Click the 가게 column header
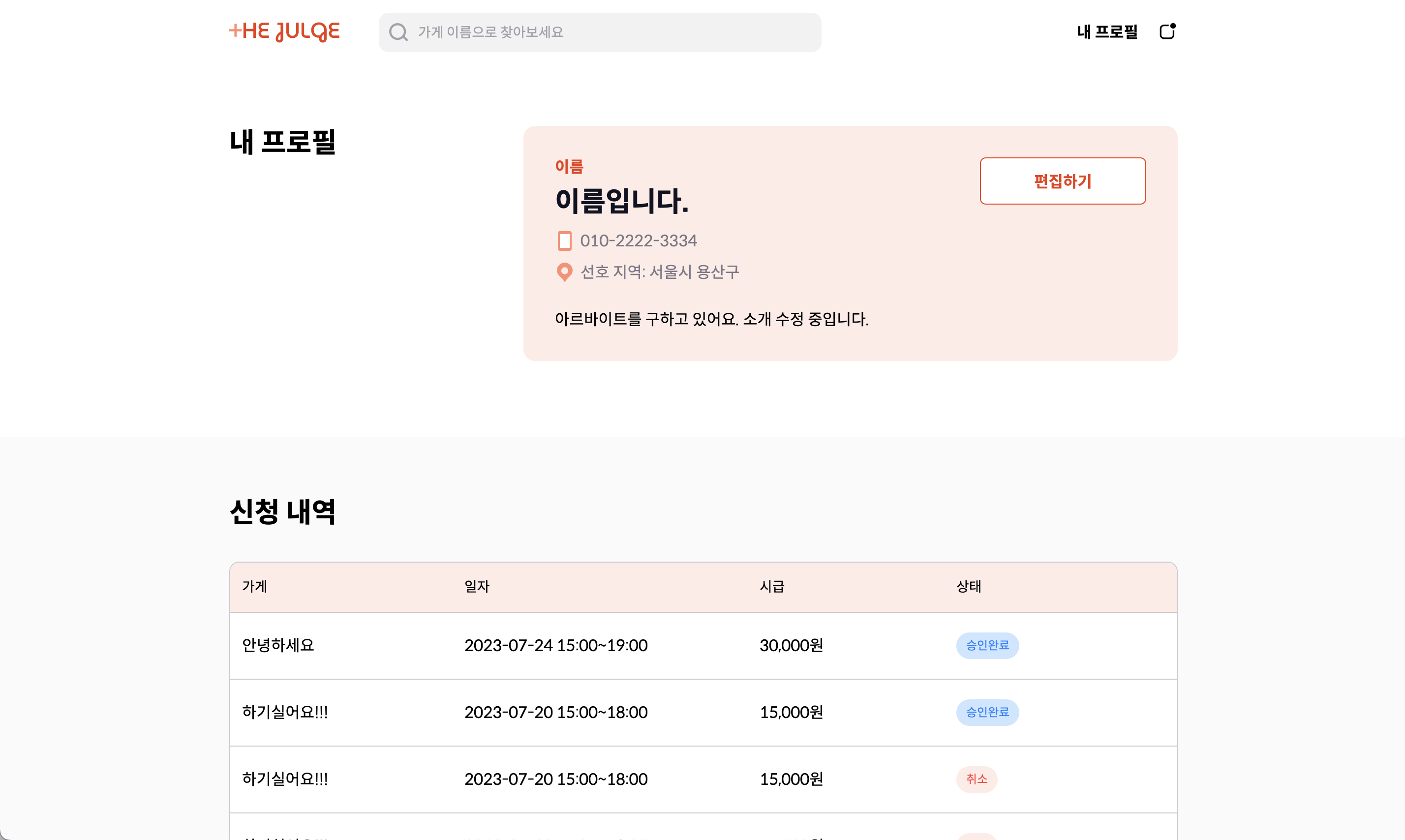Viewport: 1405px width, 840px height. 255,586
